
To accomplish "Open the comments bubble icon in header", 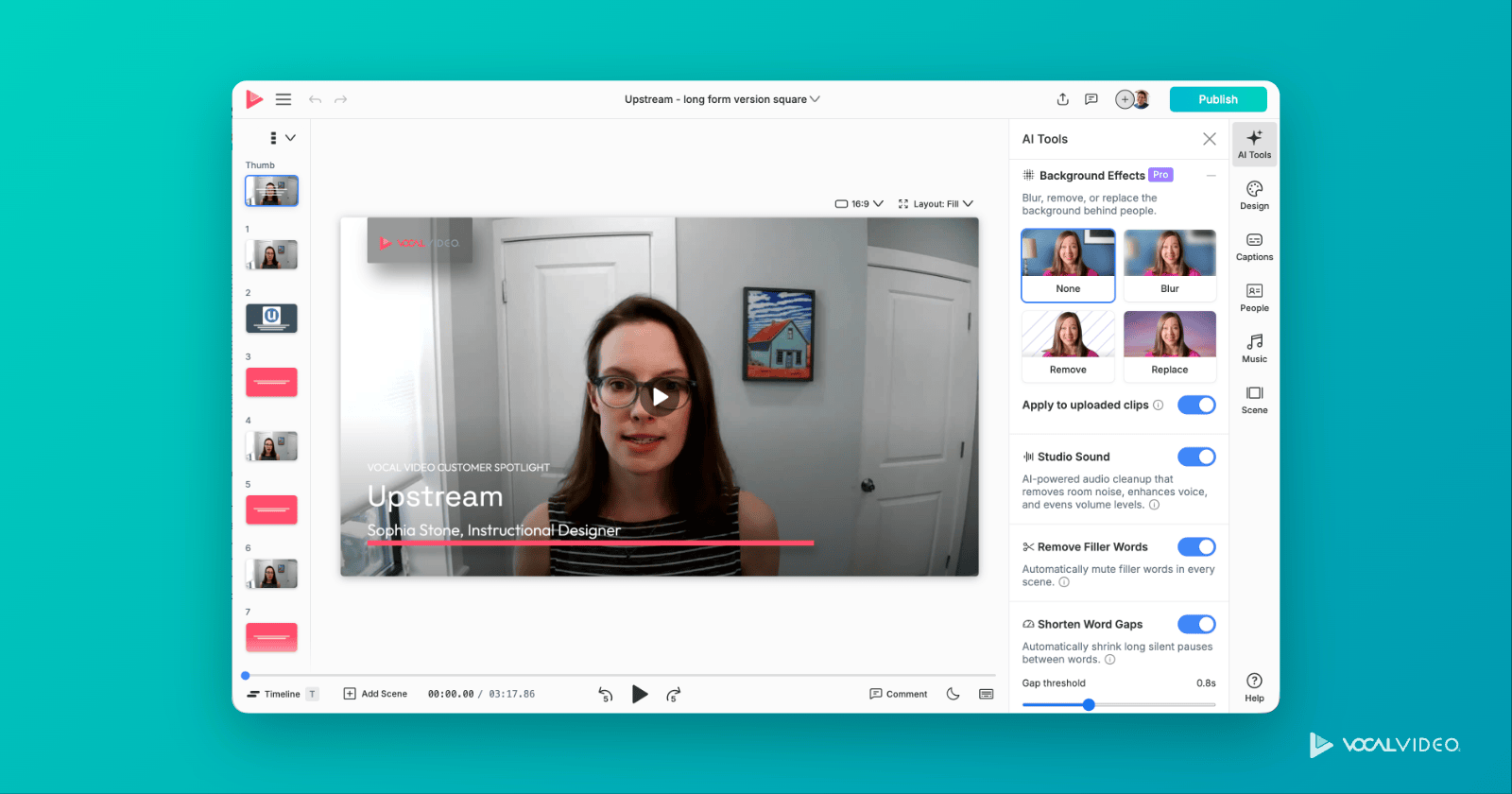I will tap(1091, 99).
